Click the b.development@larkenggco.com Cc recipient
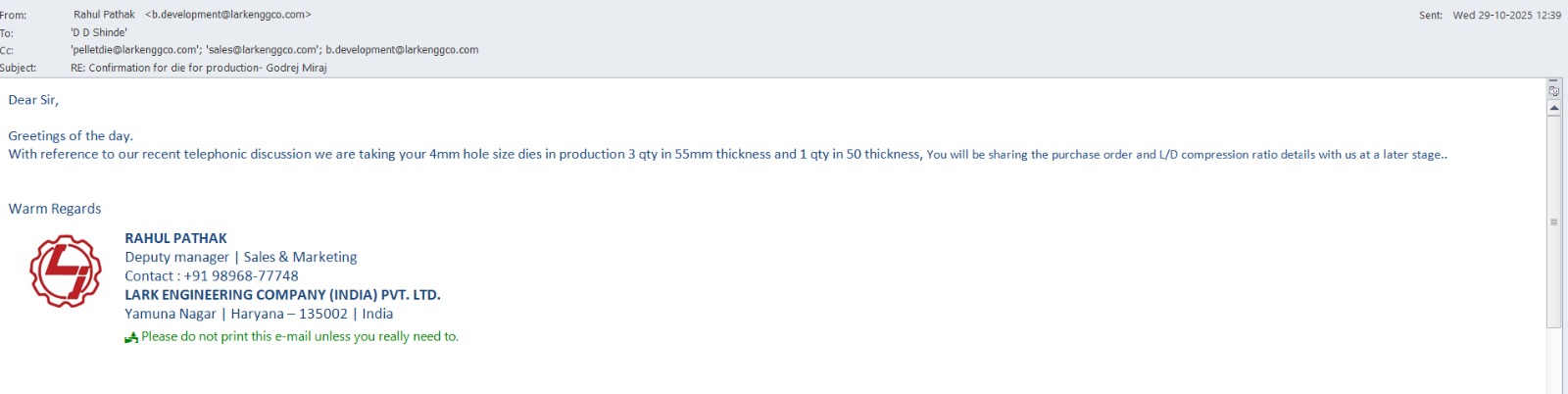 (x=402, y=50)
